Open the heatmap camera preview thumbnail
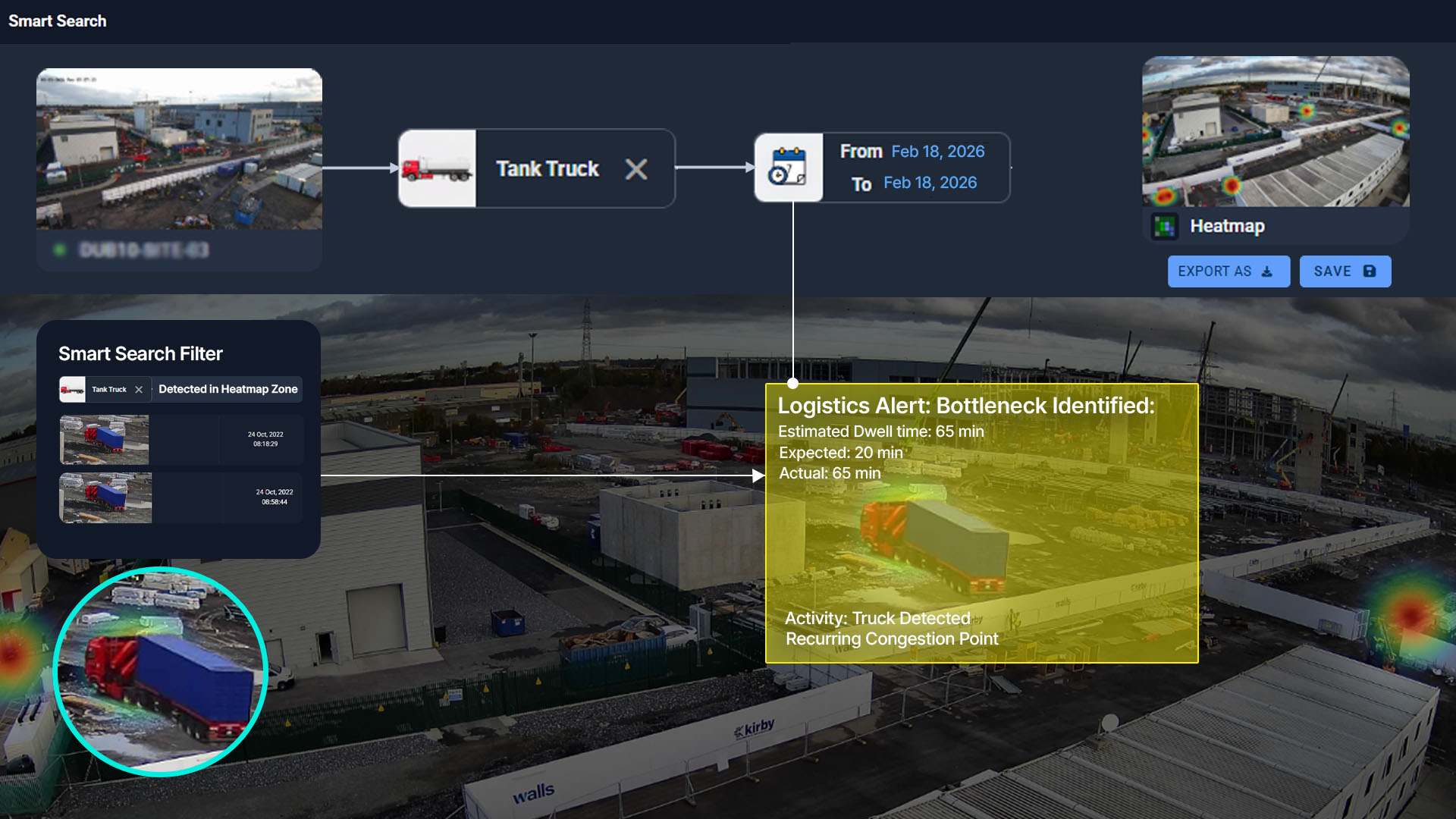1456x819 pixels. 1276,131
